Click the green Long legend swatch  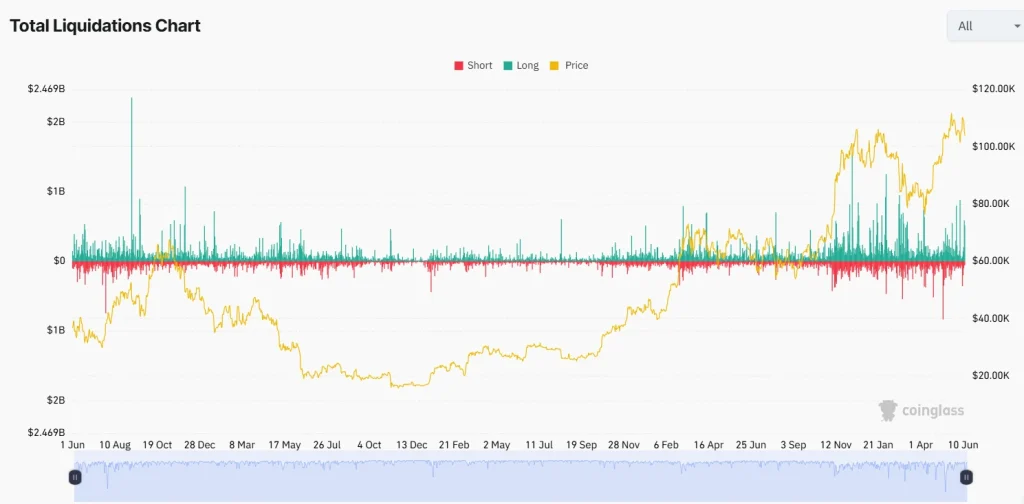point(507,66)
